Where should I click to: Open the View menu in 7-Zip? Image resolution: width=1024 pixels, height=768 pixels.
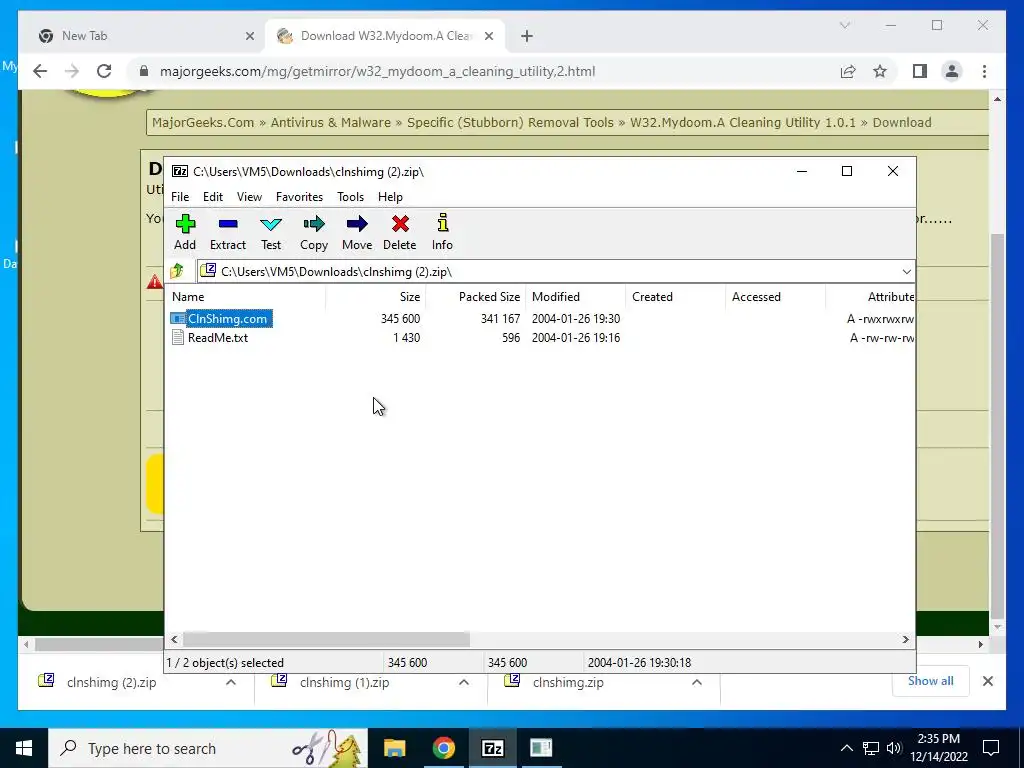[249, 197]
